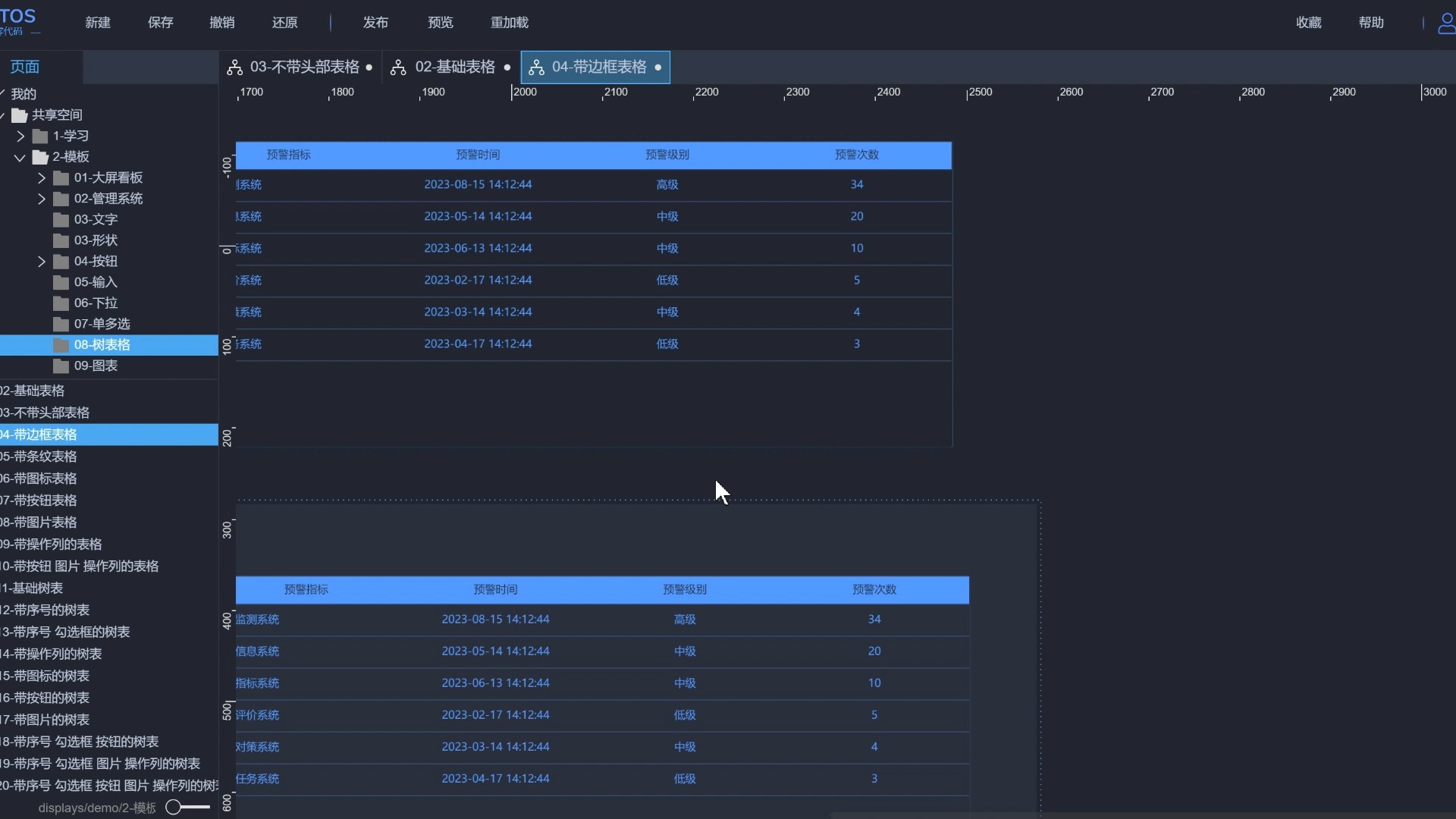
Task: Collapse the 2-模板 folder
Action: [x=20, y=158]
